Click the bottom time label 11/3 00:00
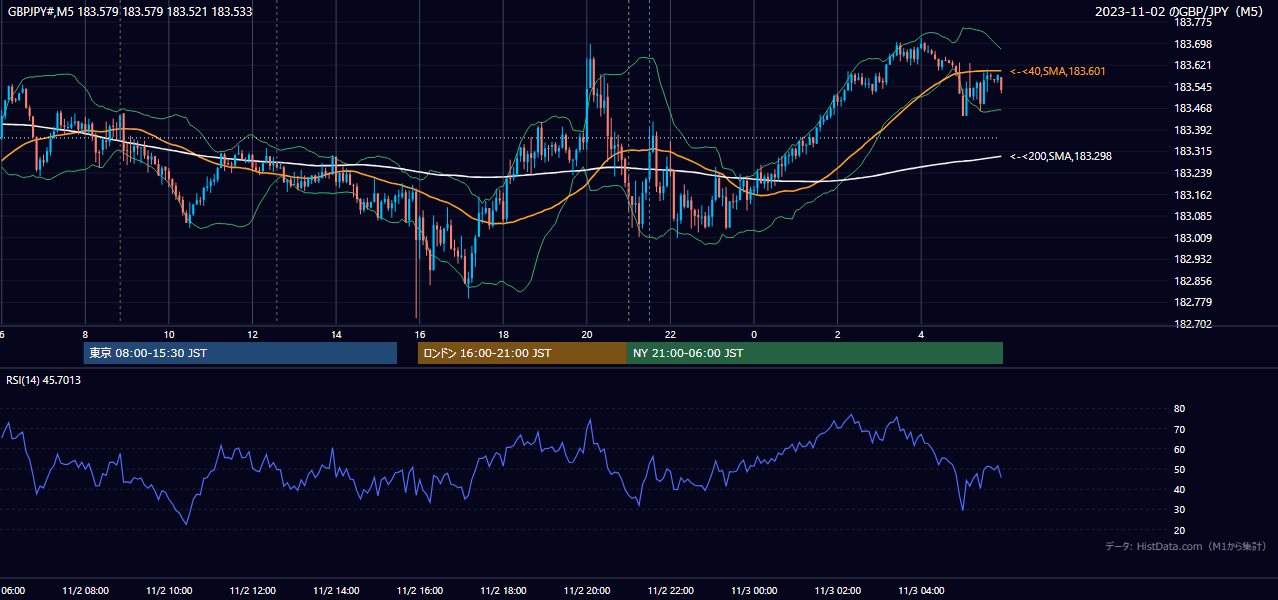The width and height of the screenshot is (1278, 600). [x=755, y=591]
